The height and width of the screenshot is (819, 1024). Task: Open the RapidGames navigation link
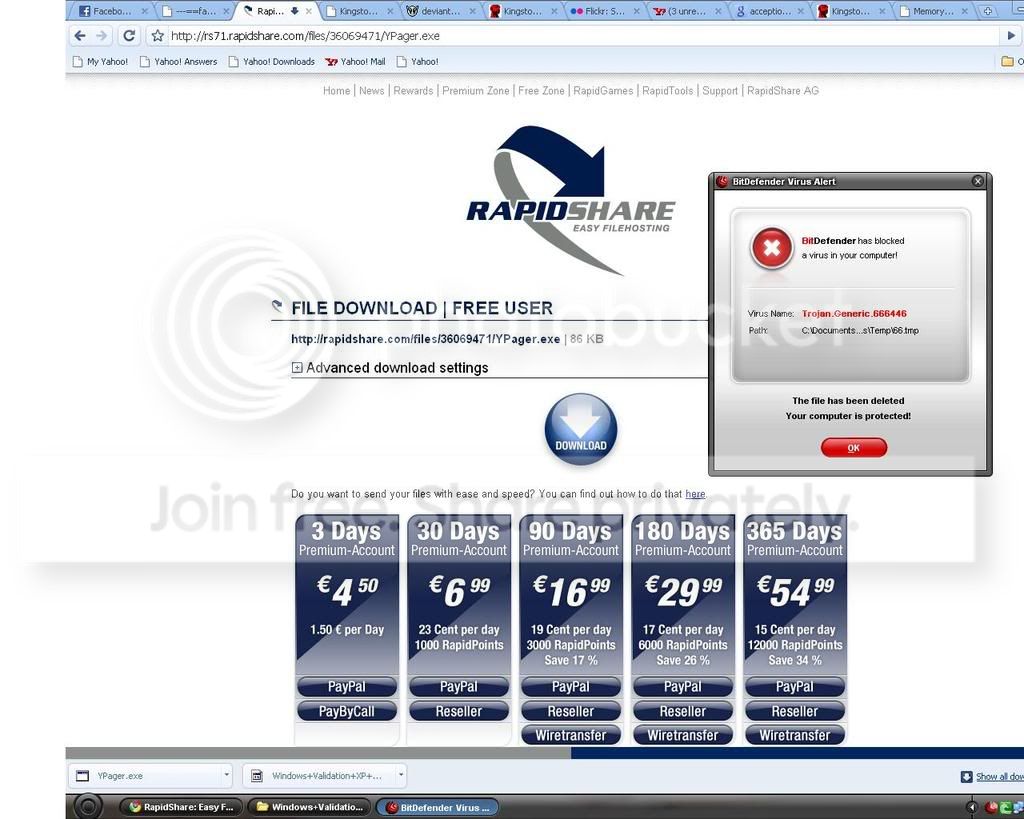(603, 91)
